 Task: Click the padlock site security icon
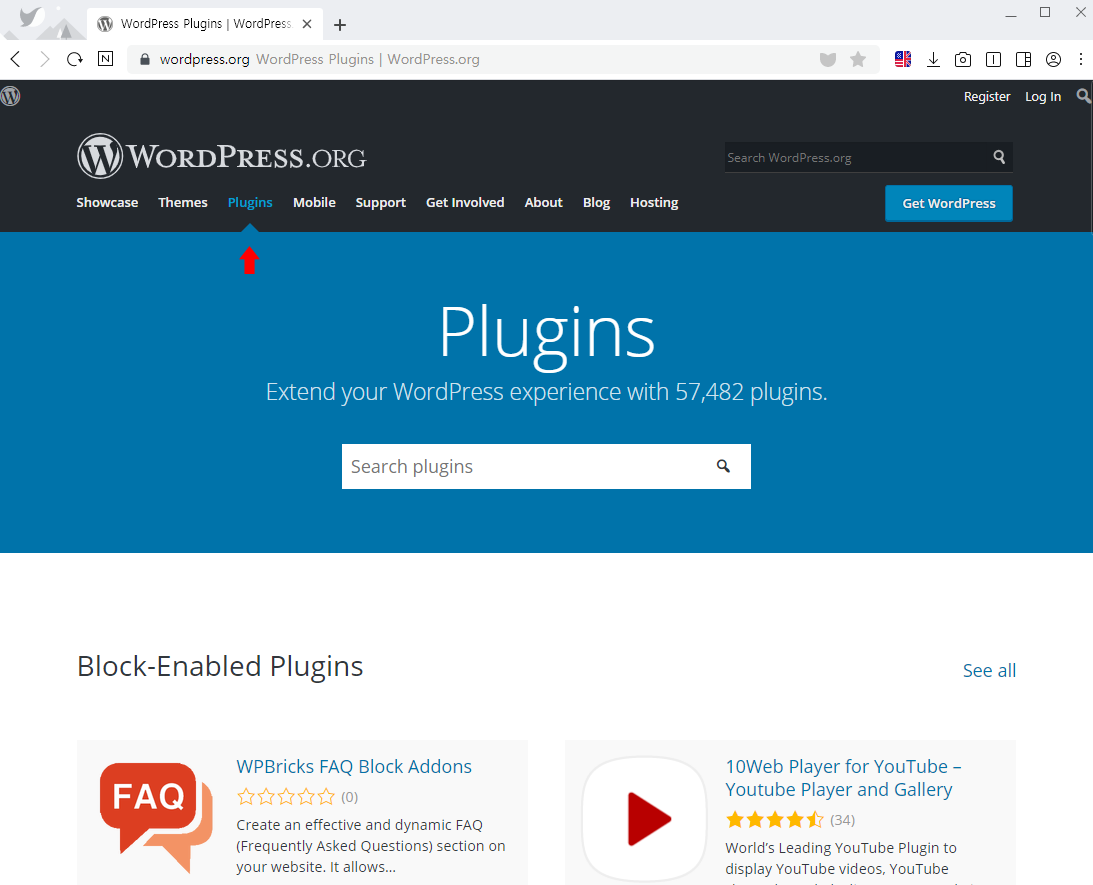click(x=145, y=59)
